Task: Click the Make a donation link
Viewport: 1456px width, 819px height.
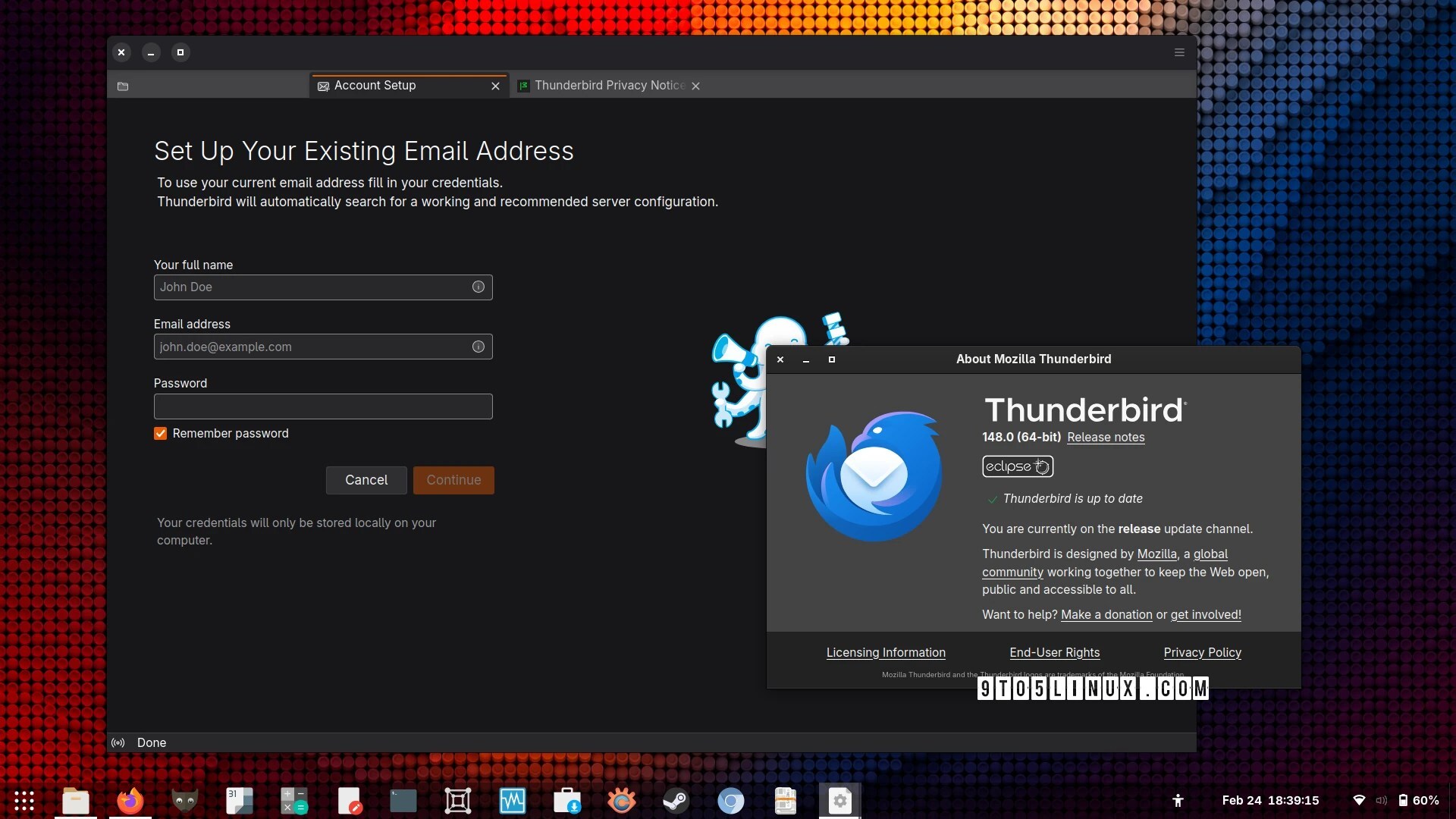Action: point(1106,615)
